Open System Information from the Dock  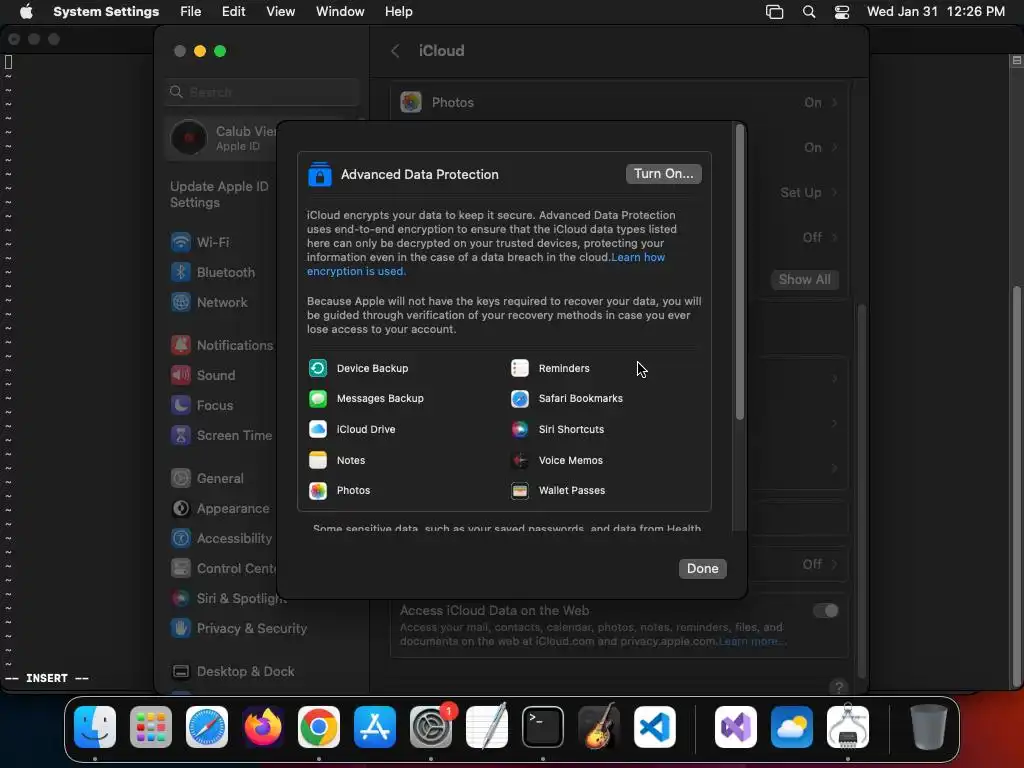(x=848, y=727)
